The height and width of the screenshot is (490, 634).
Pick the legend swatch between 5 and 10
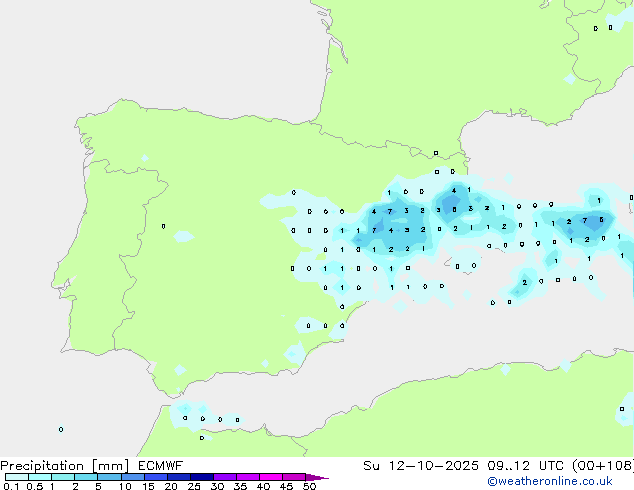(x=109, y=477)
